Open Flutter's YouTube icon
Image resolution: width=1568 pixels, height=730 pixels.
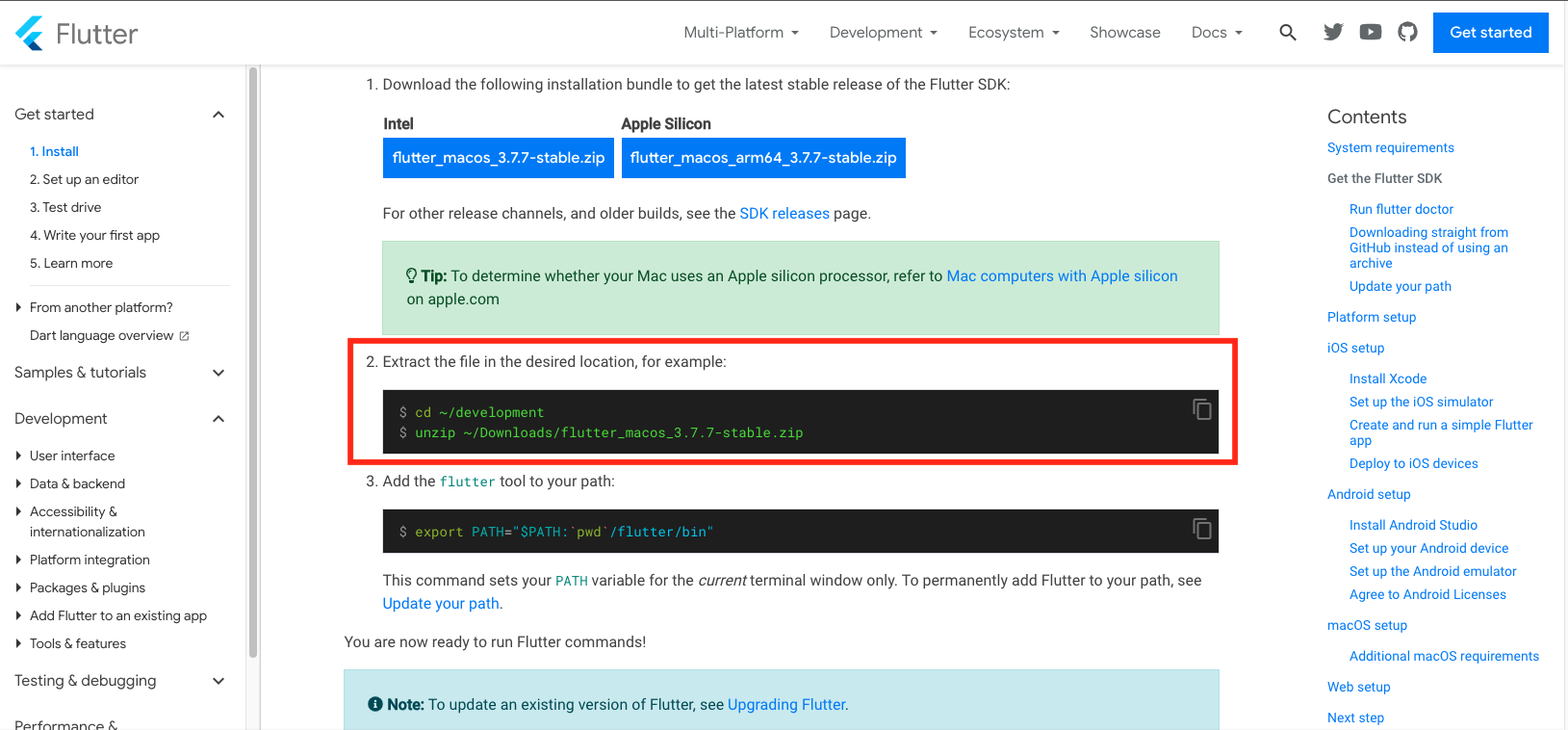[1371, 33]
